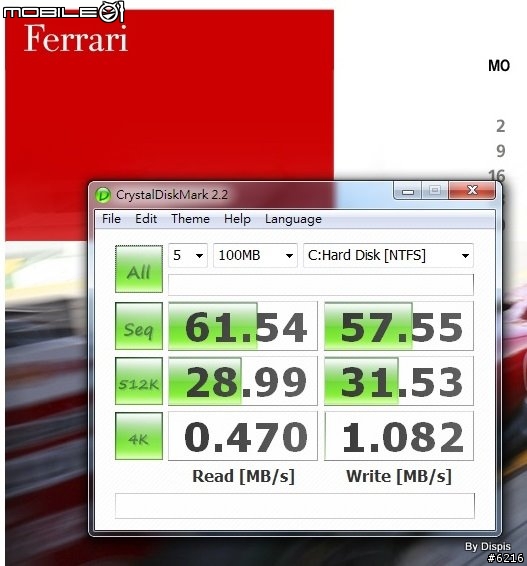This screenshot has height=566, width=527.
Task: Click calendar date 2 on desktop gadget
Action: point(500,126)
